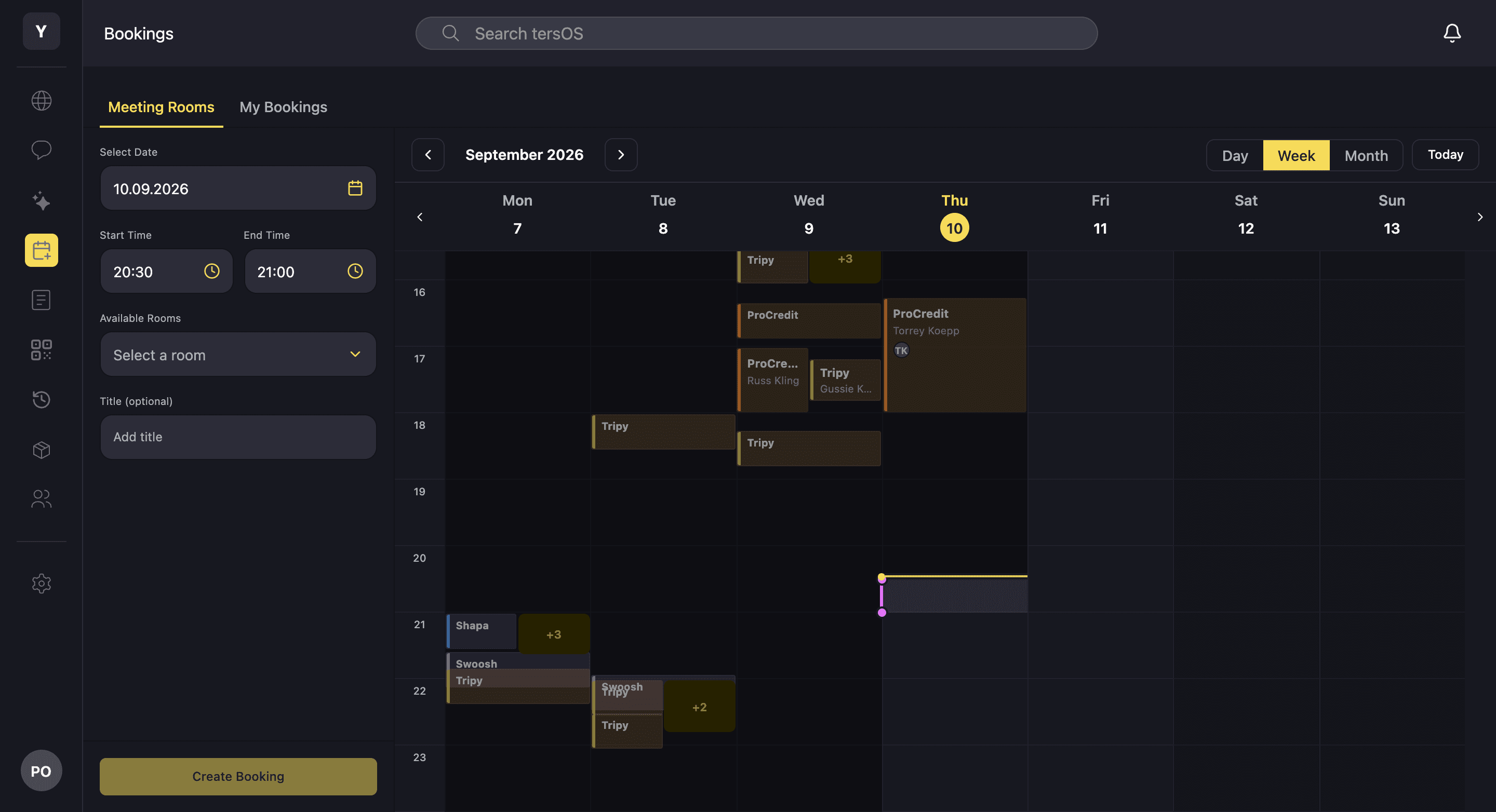The width and height of the screenshot is (1496, 812).
Task: Click the Create Booking button
Action: [x=238, y=776]
